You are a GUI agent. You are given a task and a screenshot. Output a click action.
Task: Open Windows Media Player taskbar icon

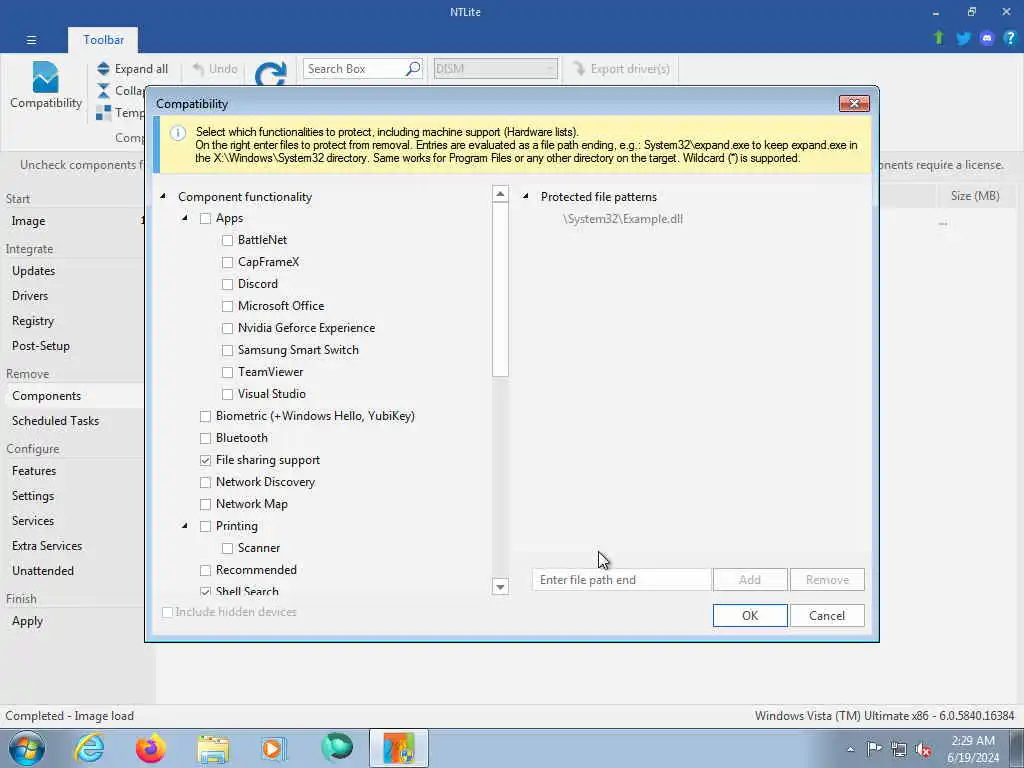(x=274, y=748)
